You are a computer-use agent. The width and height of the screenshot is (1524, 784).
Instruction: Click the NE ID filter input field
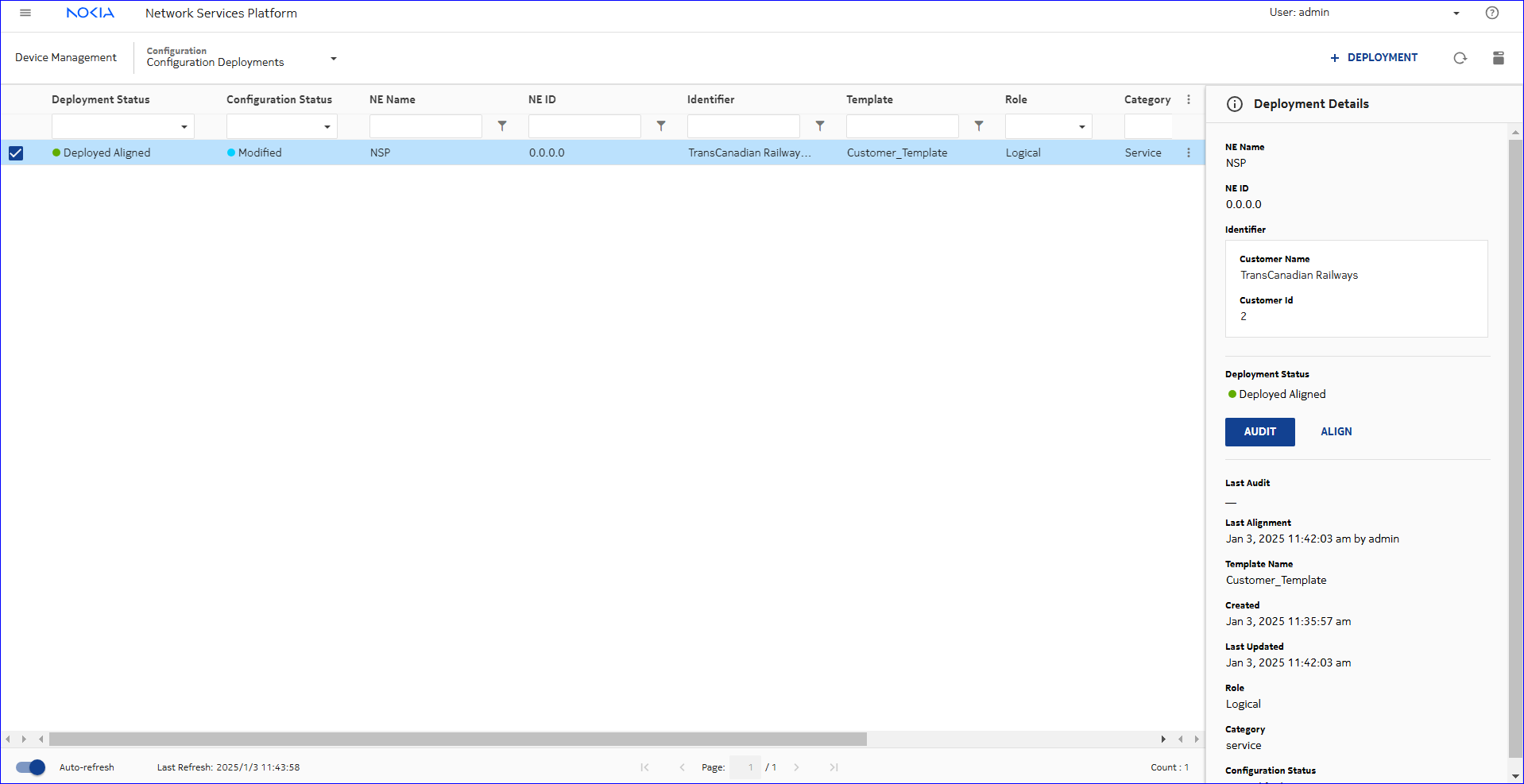(584, 126)
